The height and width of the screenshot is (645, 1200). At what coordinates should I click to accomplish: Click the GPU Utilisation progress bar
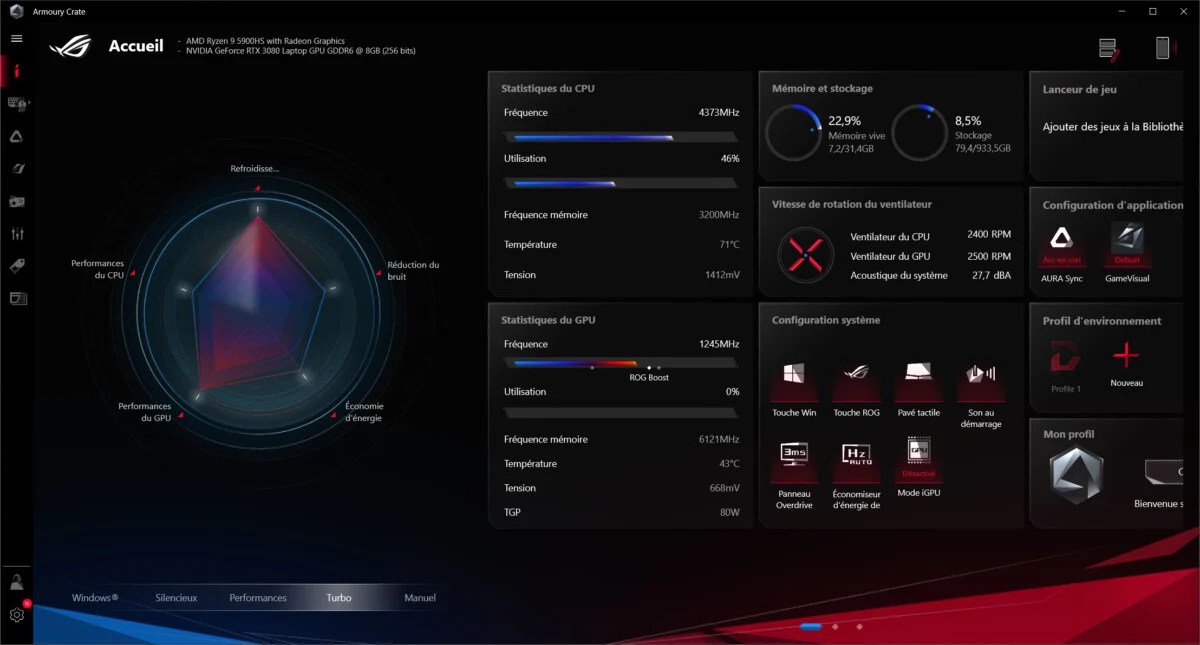click(x=621, y=412)
